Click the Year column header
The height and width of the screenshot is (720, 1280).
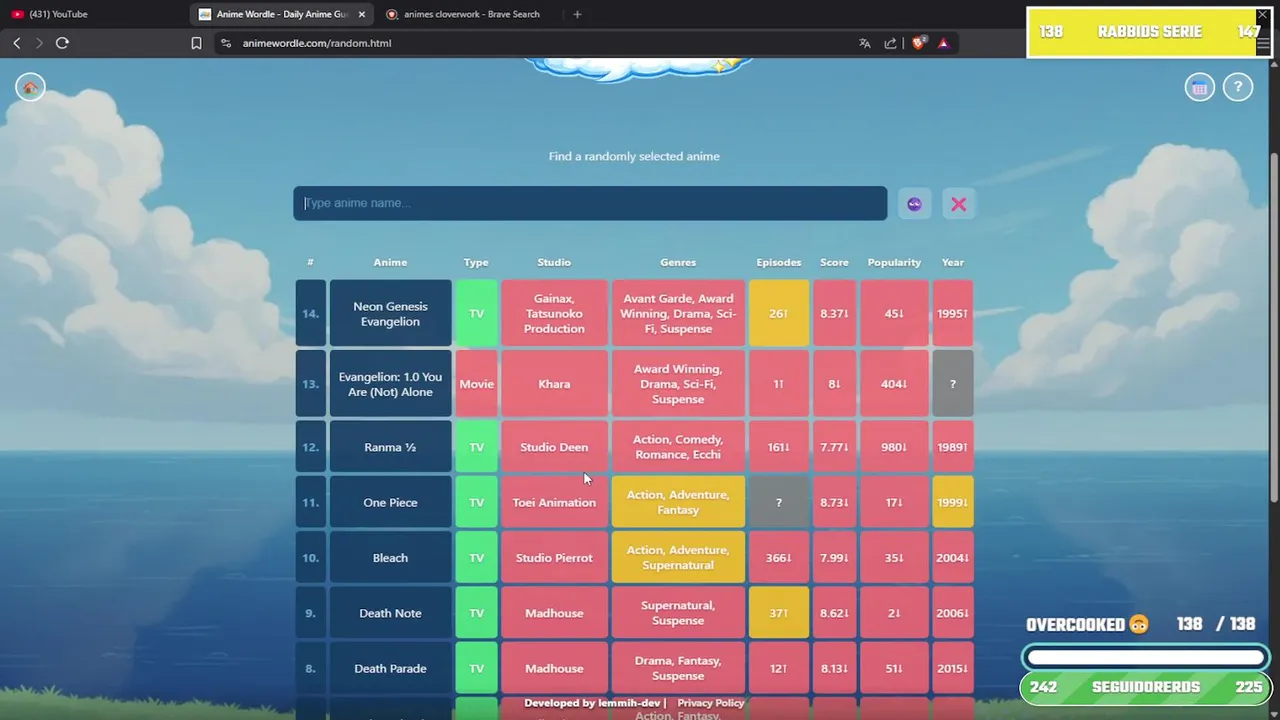click(x=953, y=262)
